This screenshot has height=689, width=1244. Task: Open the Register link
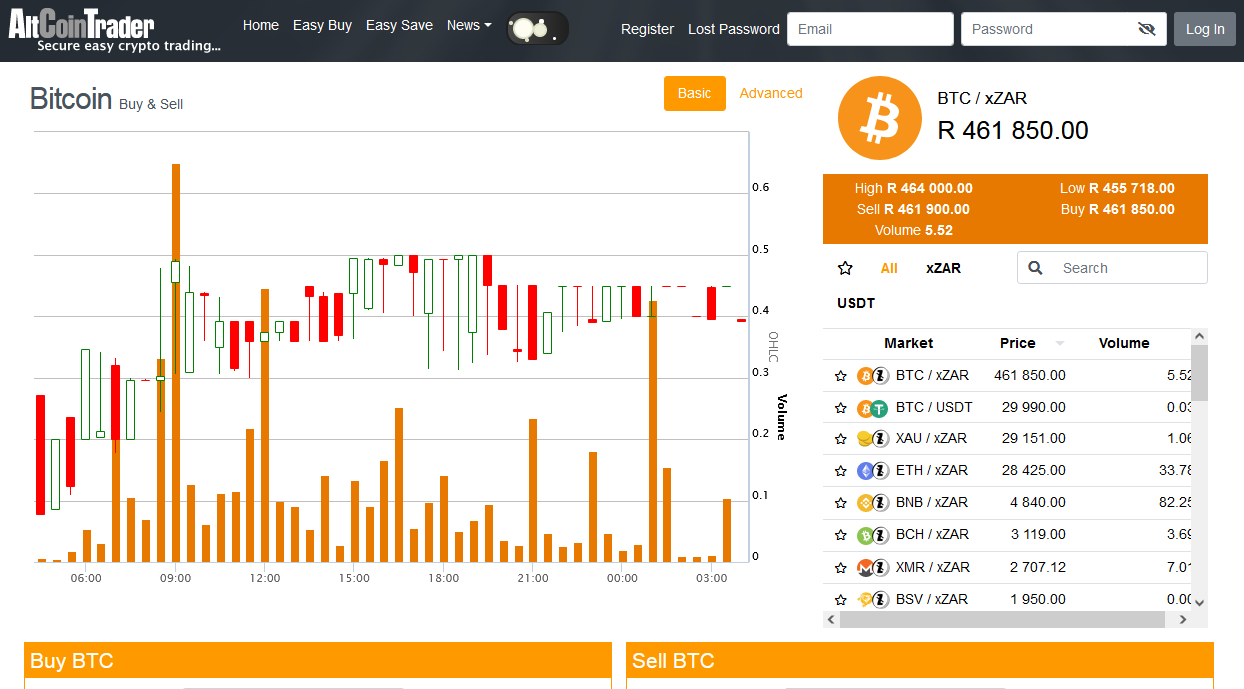647,29
